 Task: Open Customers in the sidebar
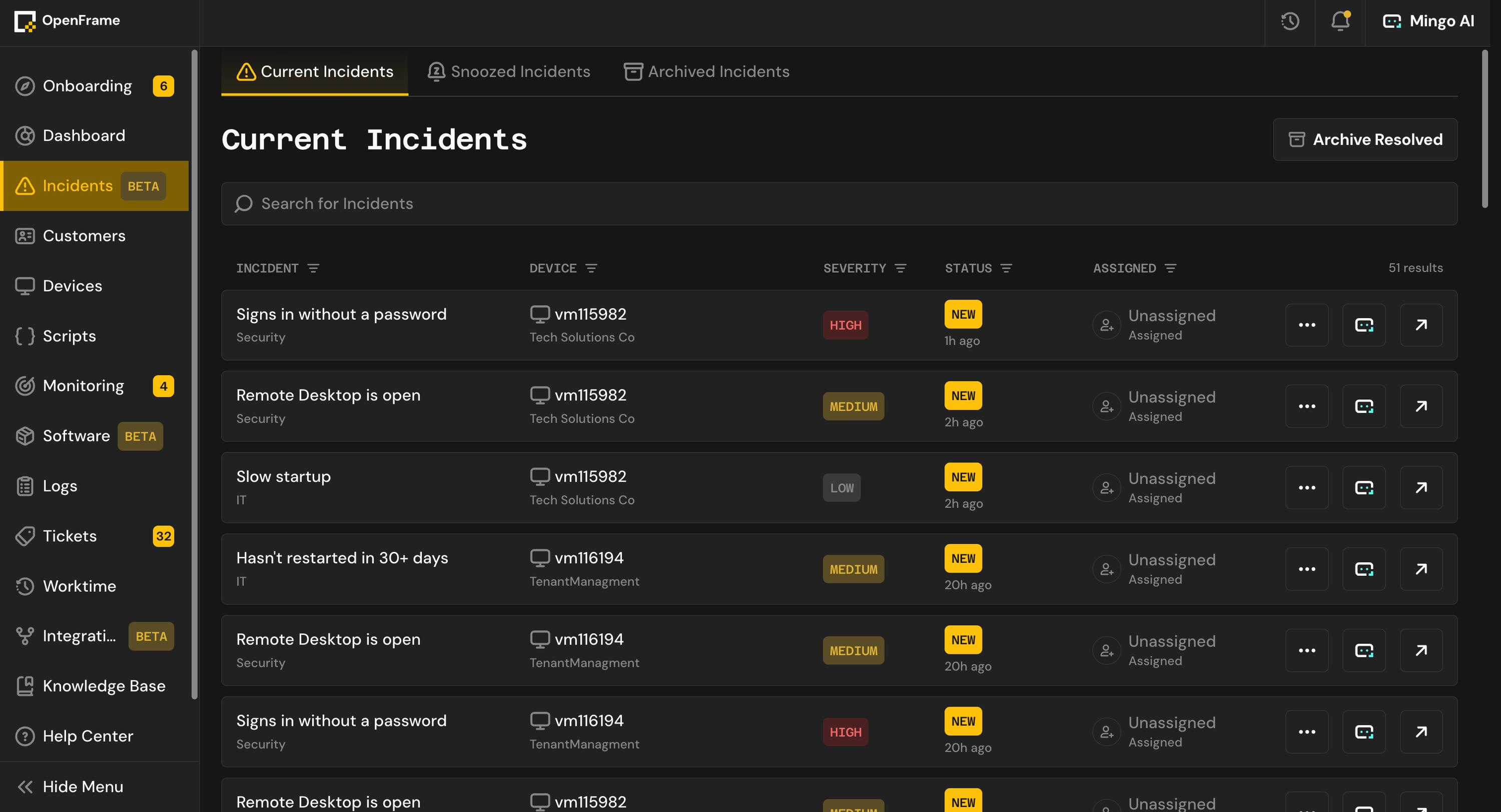click(x=95, y=236)
